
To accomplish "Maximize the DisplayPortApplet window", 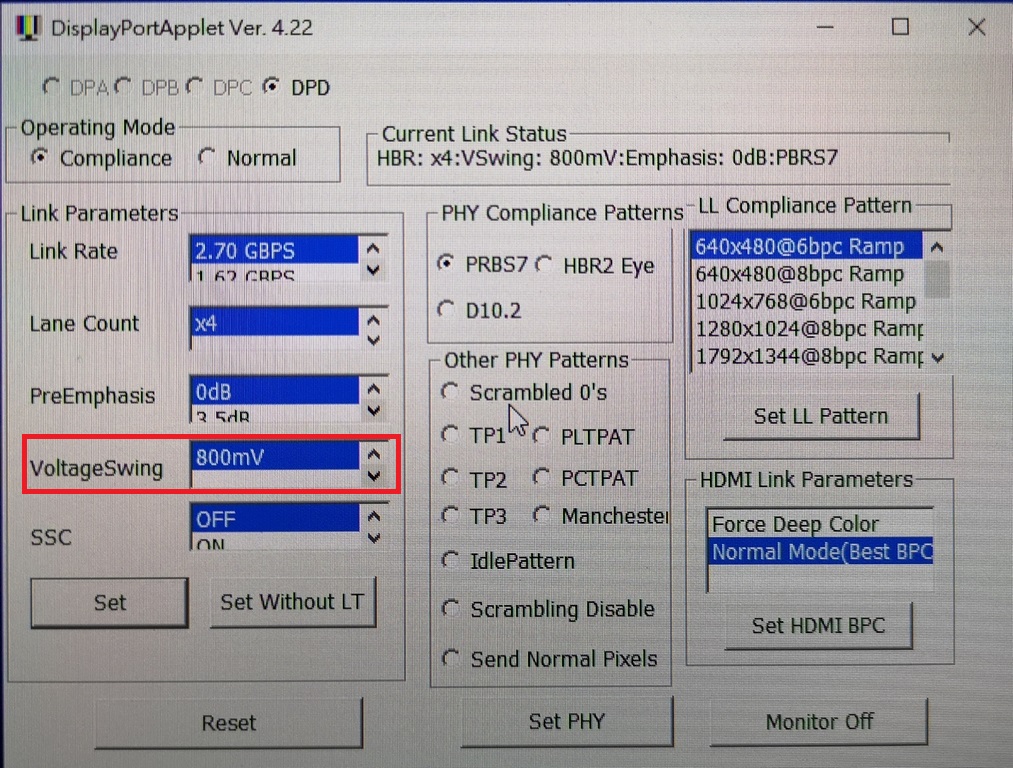I will point(900,27).
